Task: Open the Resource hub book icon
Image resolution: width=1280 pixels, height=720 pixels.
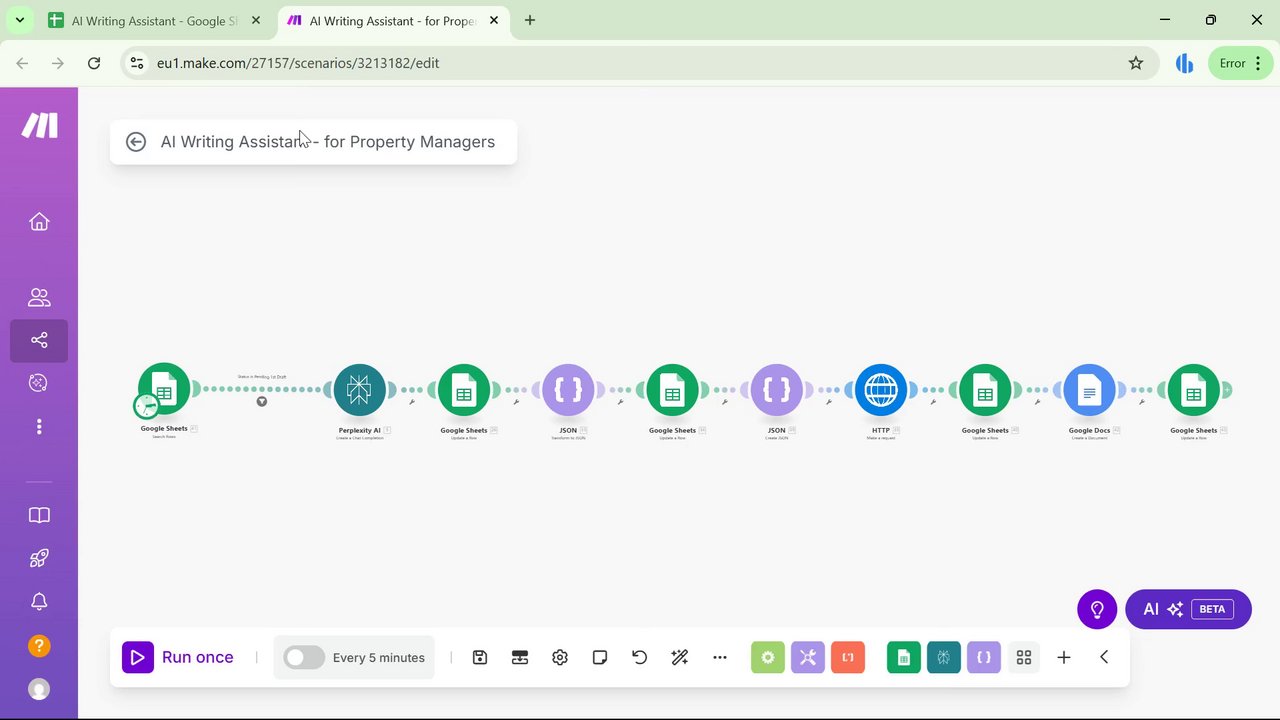Action: pos(39,515)
